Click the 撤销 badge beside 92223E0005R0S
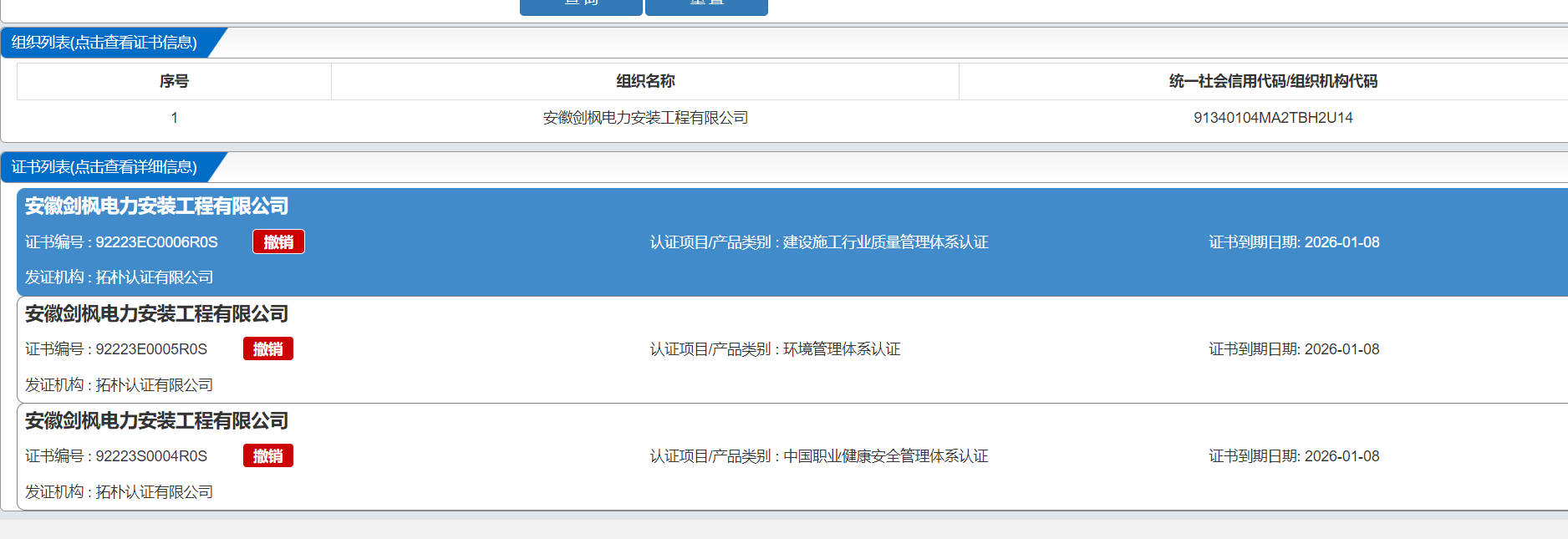 coord(268,348)
